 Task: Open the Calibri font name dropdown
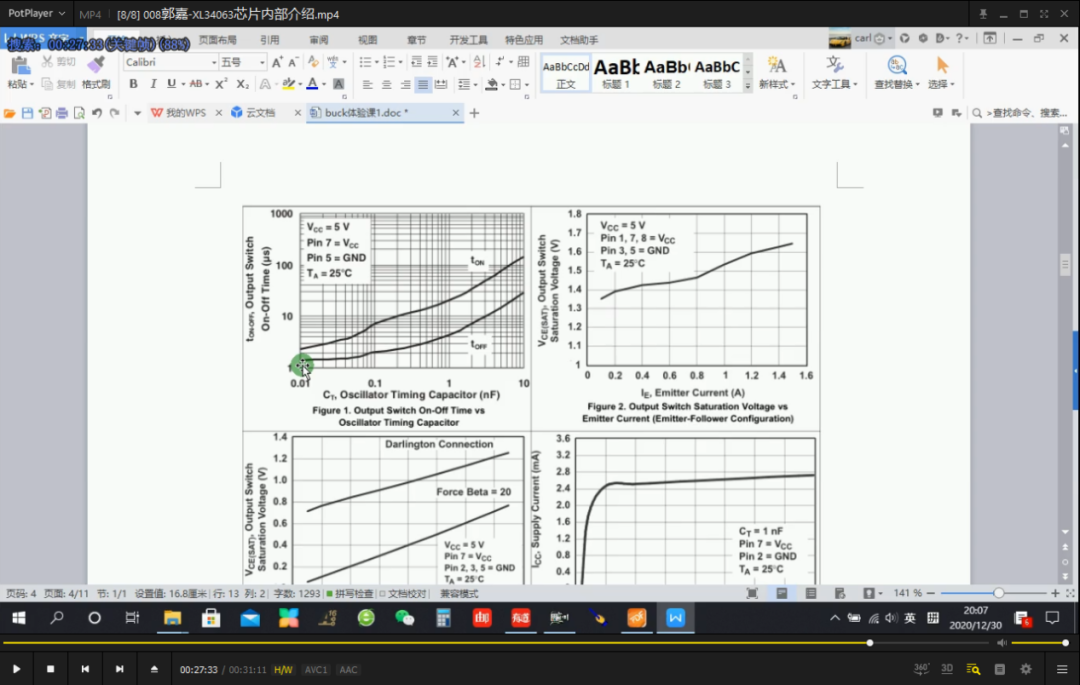(x=214, y=62)
